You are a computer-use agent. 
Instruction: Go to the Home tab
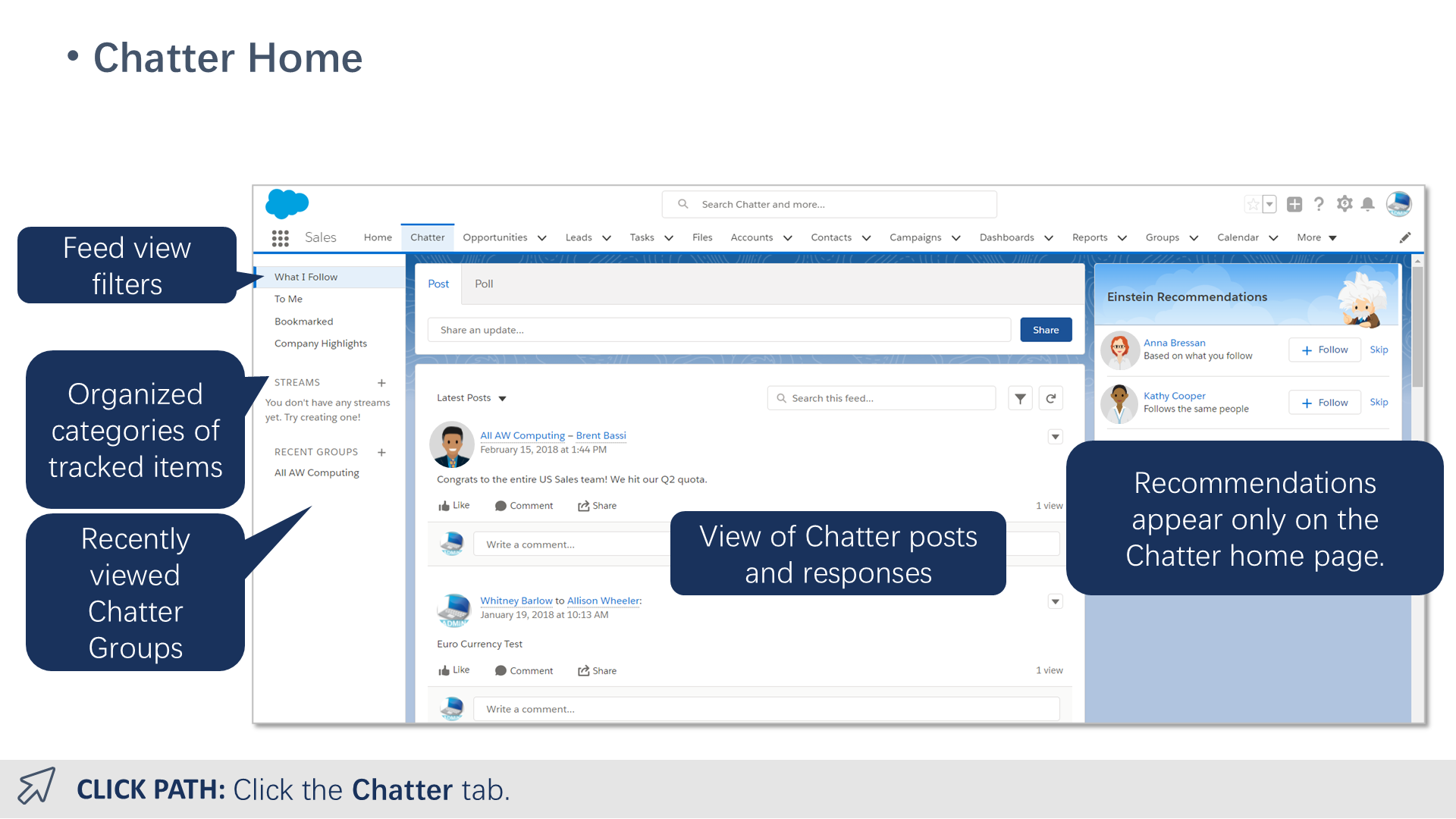click(378, 237)
